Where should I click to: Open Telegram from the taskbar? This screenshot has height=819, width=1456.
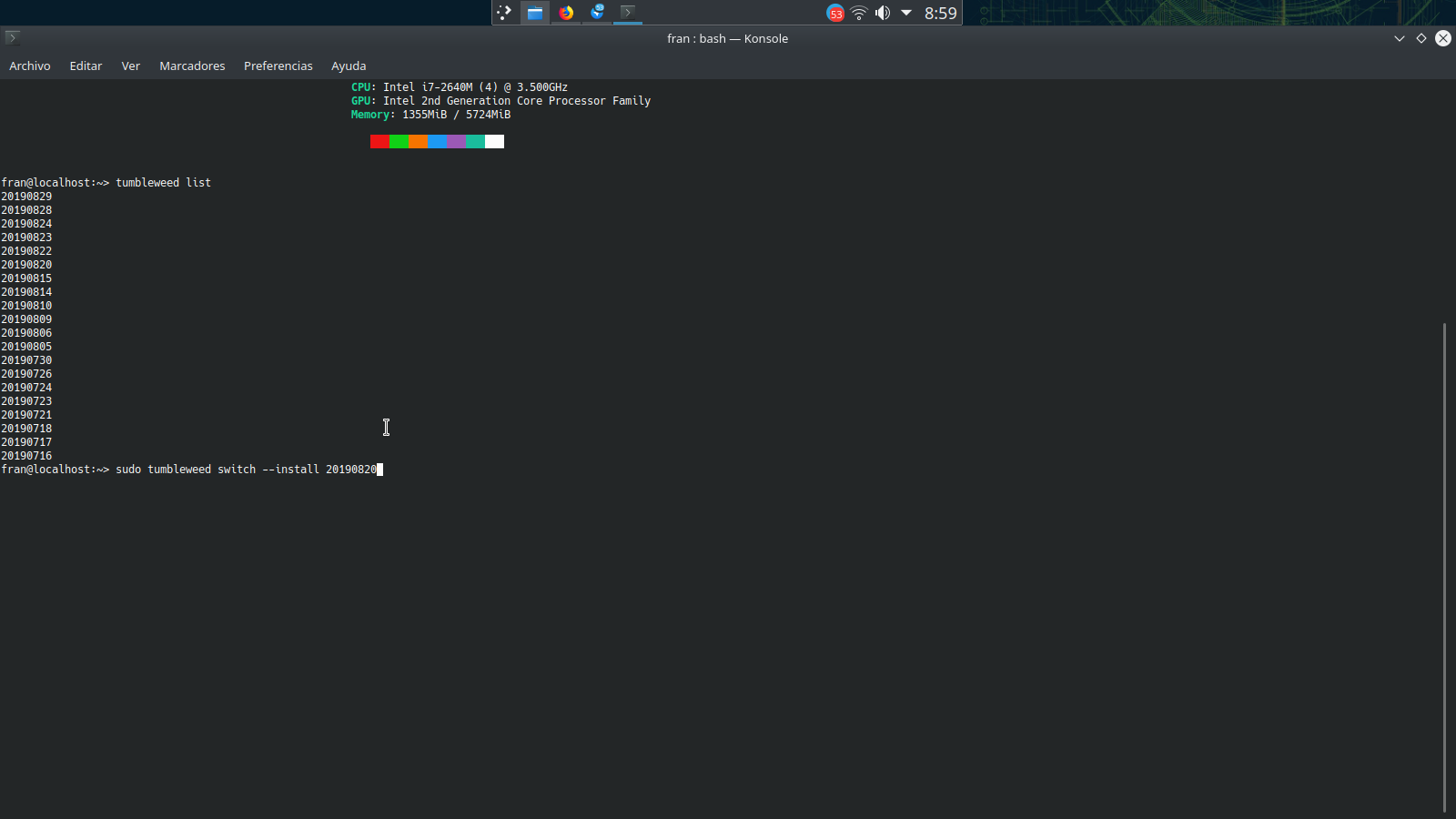(598, 13)
